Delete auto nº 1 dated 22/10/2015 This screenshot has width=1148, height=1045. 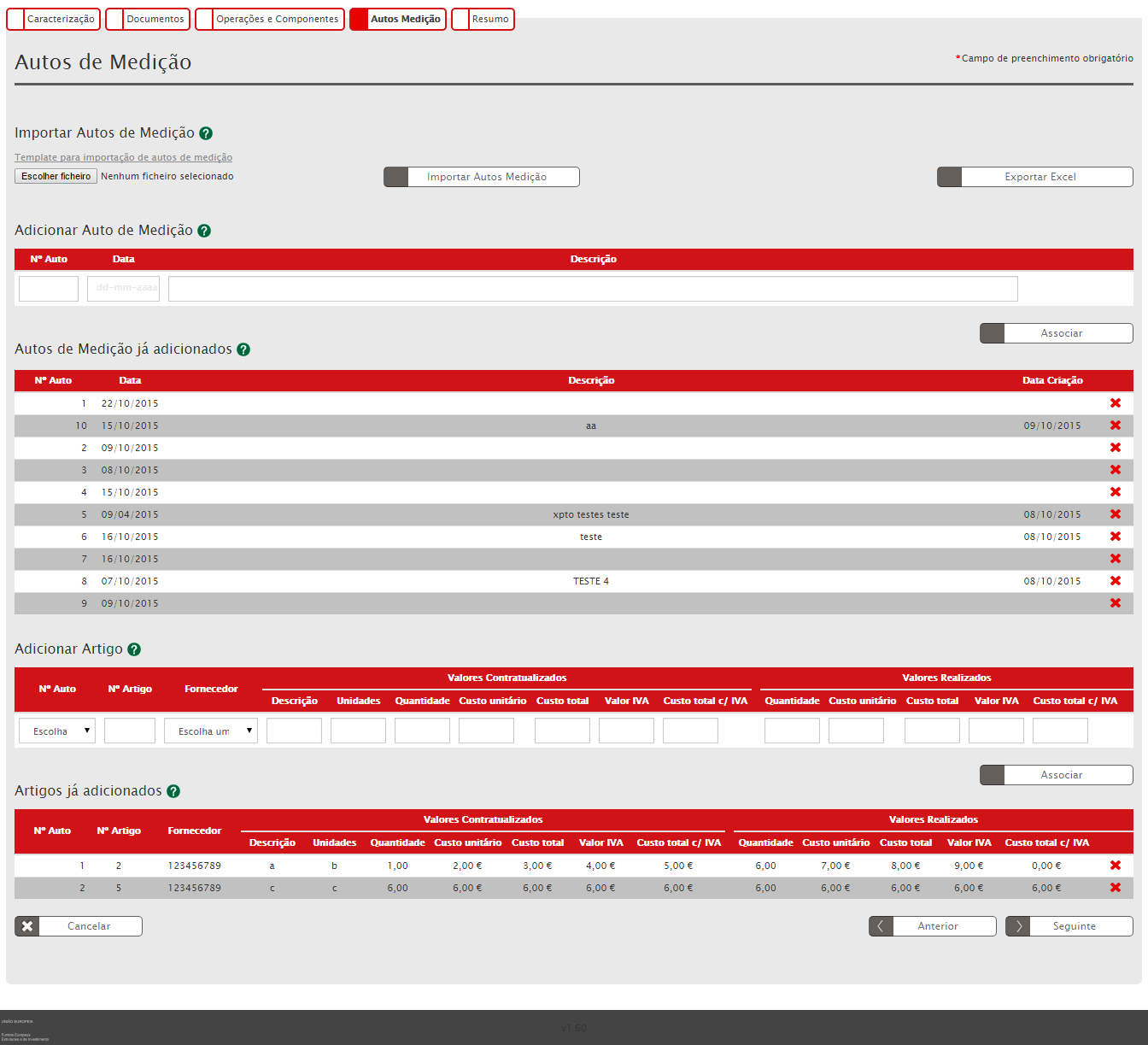[x=1116, y=403]
